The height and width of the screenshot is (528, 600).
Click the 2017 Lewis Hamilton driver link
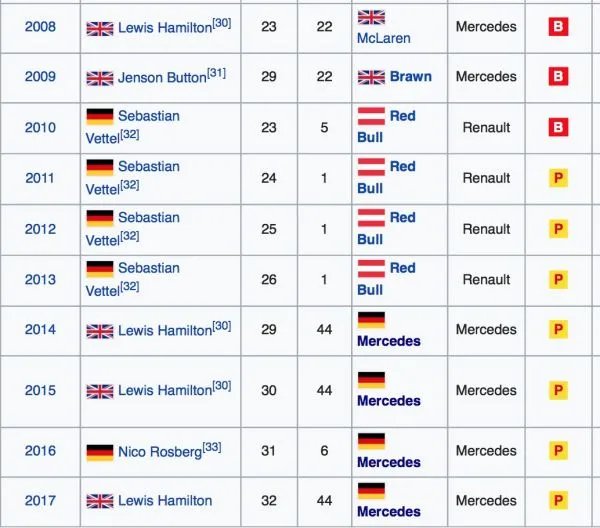pyautogui.click(x=165, y=501)
